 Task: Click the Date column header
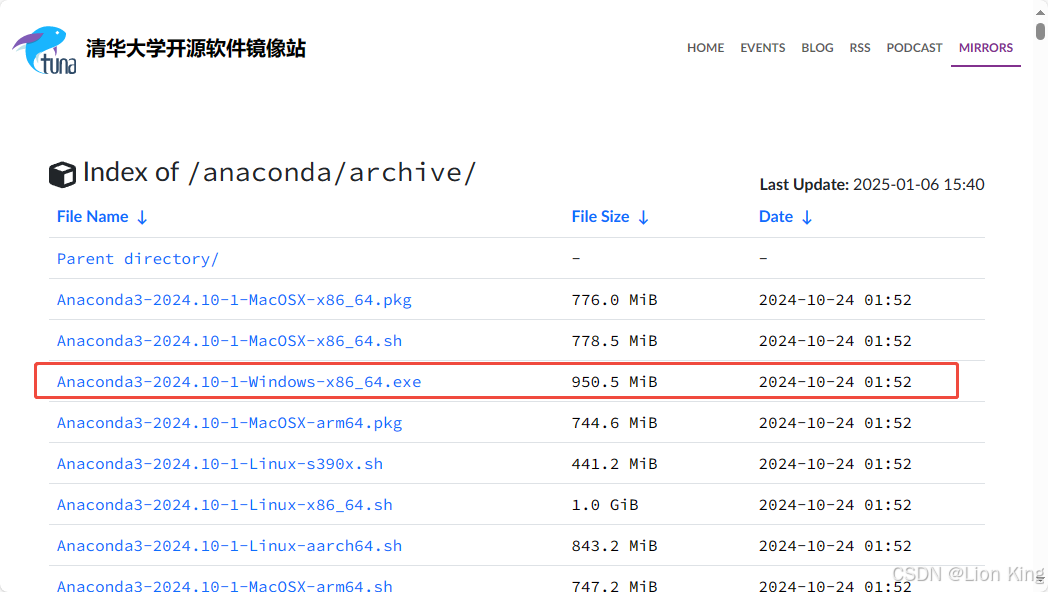coord(776,216)
